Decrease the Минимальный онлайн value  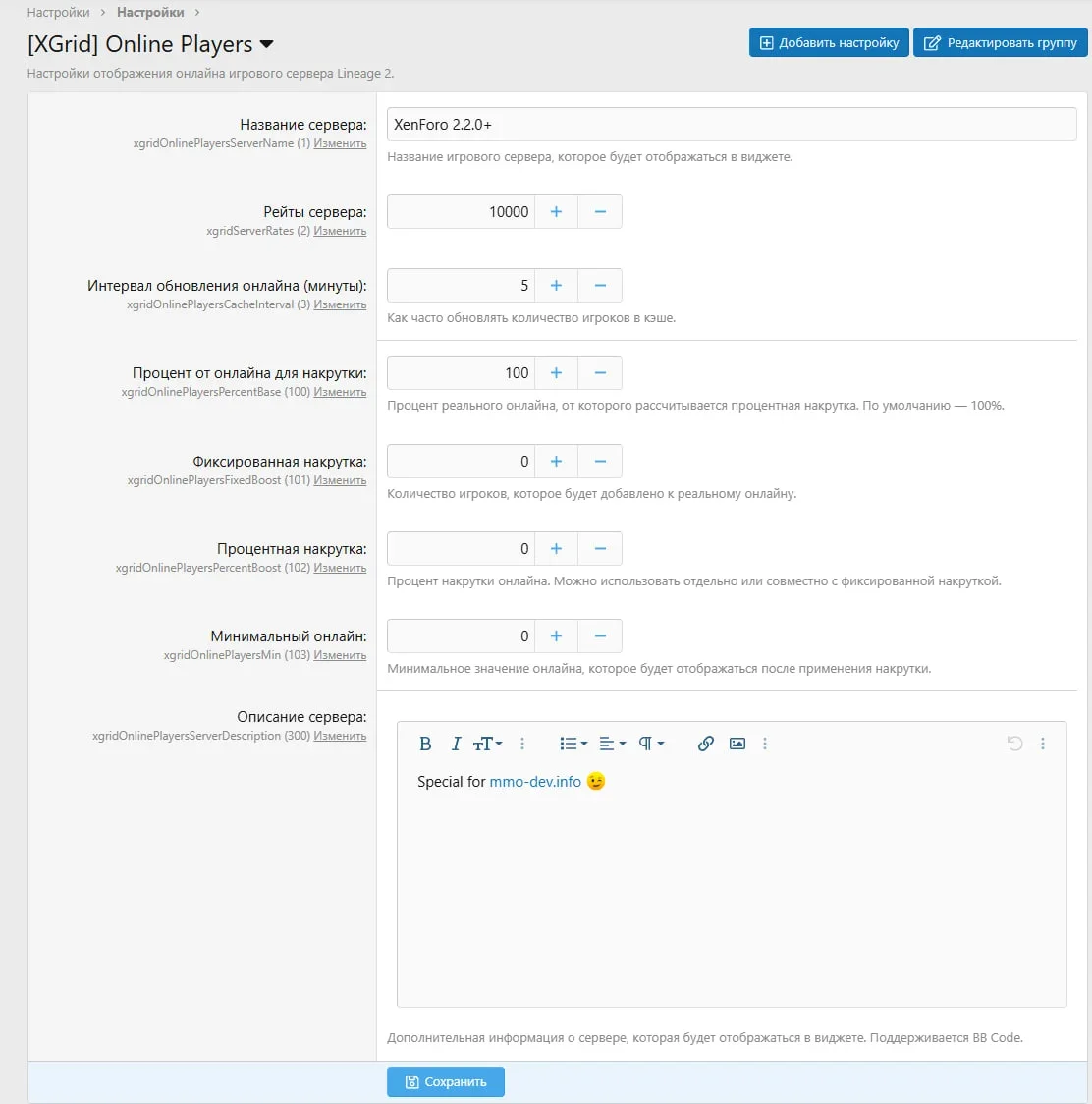[600, 635]
